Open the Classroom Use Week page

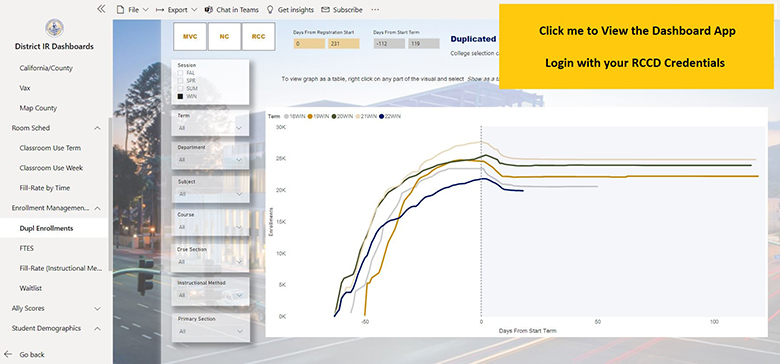pos(51,168)
